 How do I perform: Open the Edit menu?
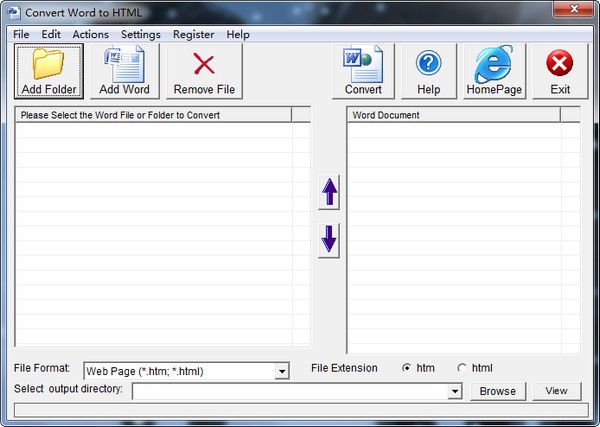(x=51, y=34)
